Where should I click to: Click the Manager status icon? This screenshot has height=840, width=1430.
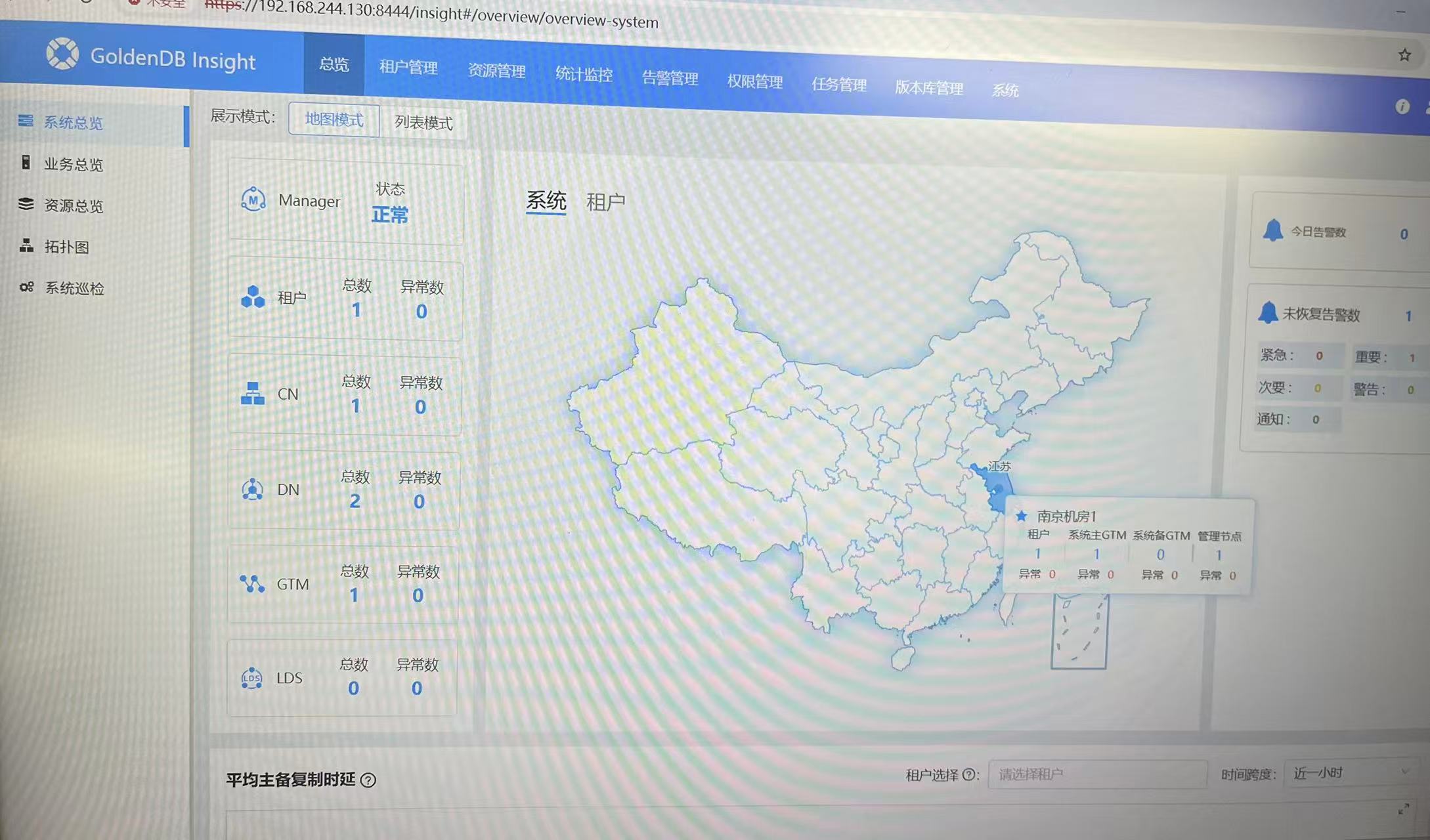[x=253, y=199]
